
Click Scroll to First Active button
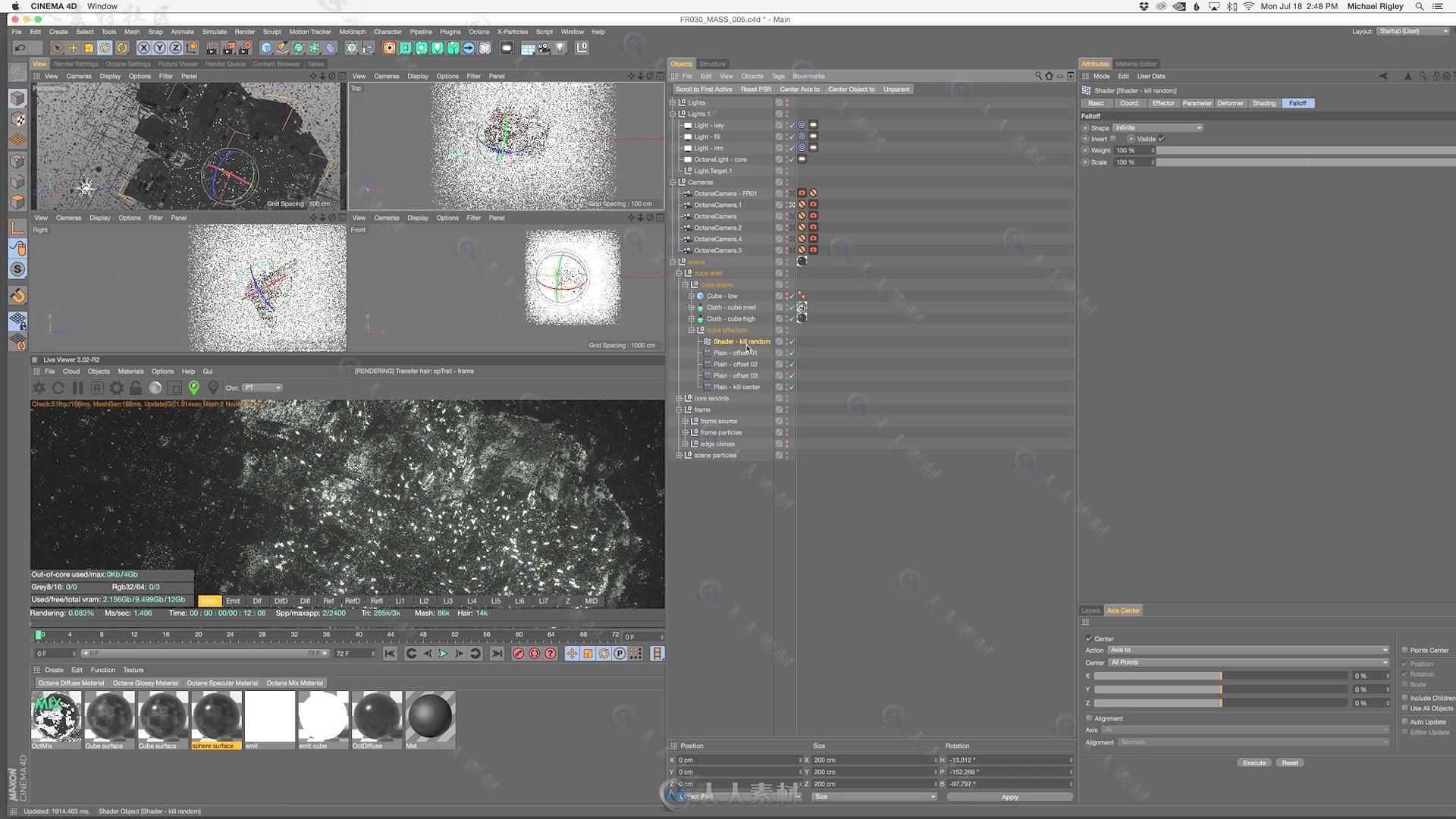tap(704, 89)
